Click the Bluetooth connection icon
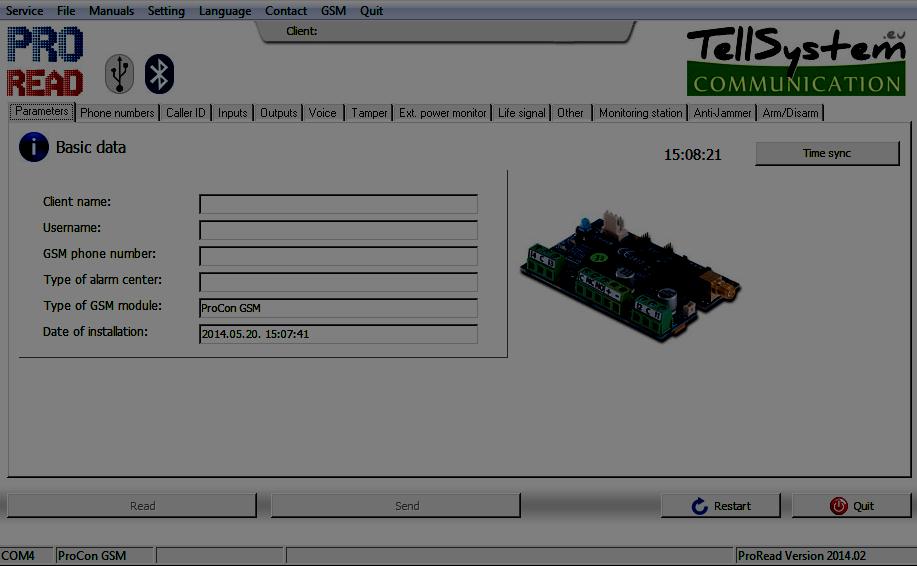 [159, 74]
